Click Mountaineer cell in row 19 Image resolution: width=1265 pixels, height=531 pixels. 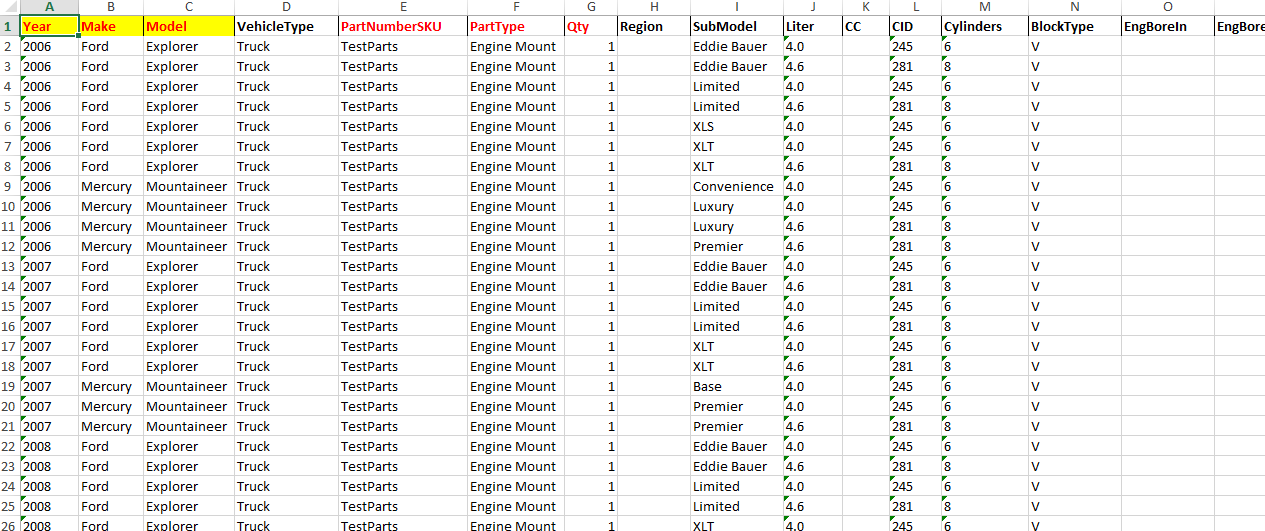click(x=189, y=386)
